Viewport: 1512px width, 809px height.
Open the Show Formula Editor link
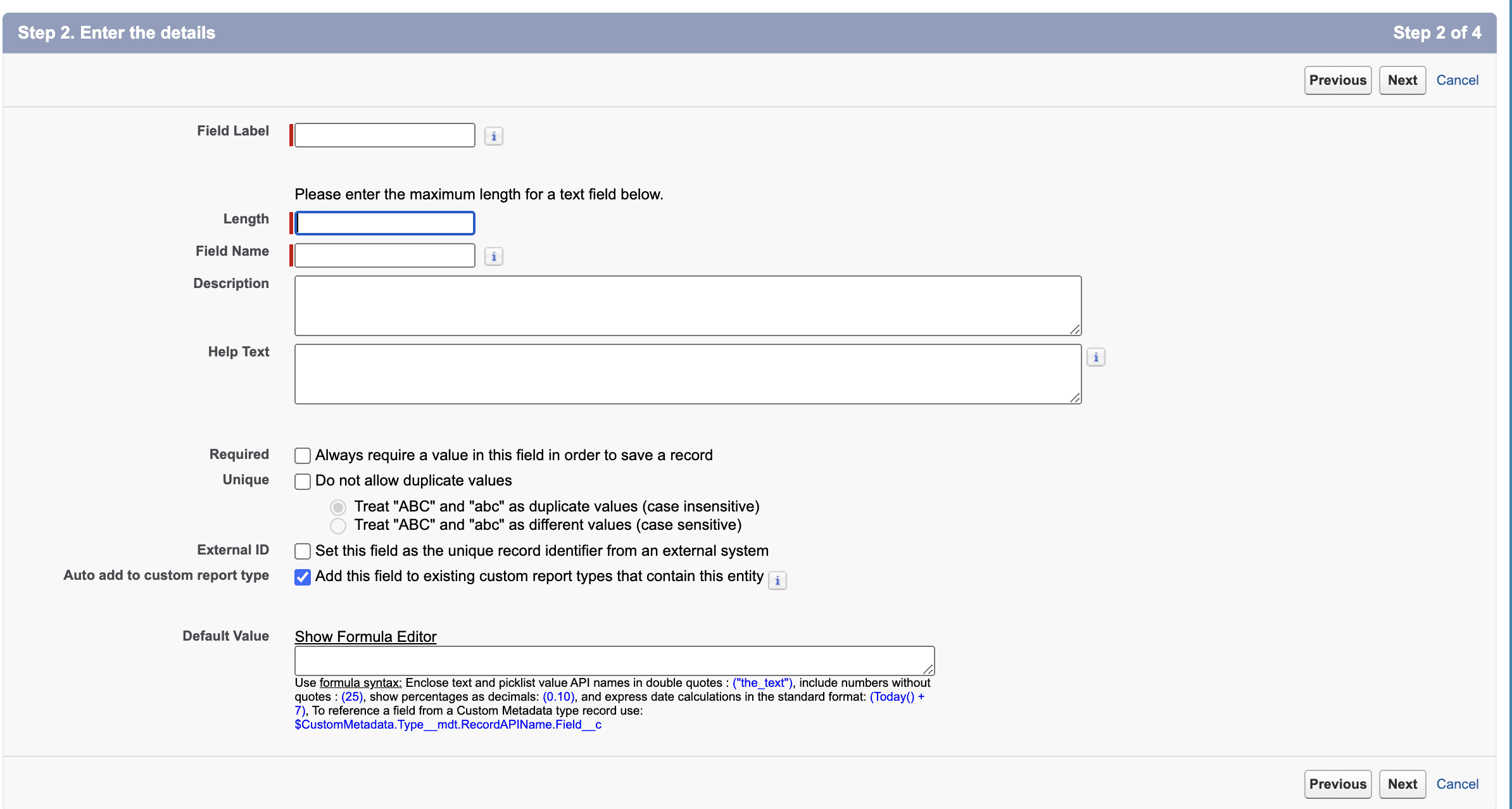365,637
